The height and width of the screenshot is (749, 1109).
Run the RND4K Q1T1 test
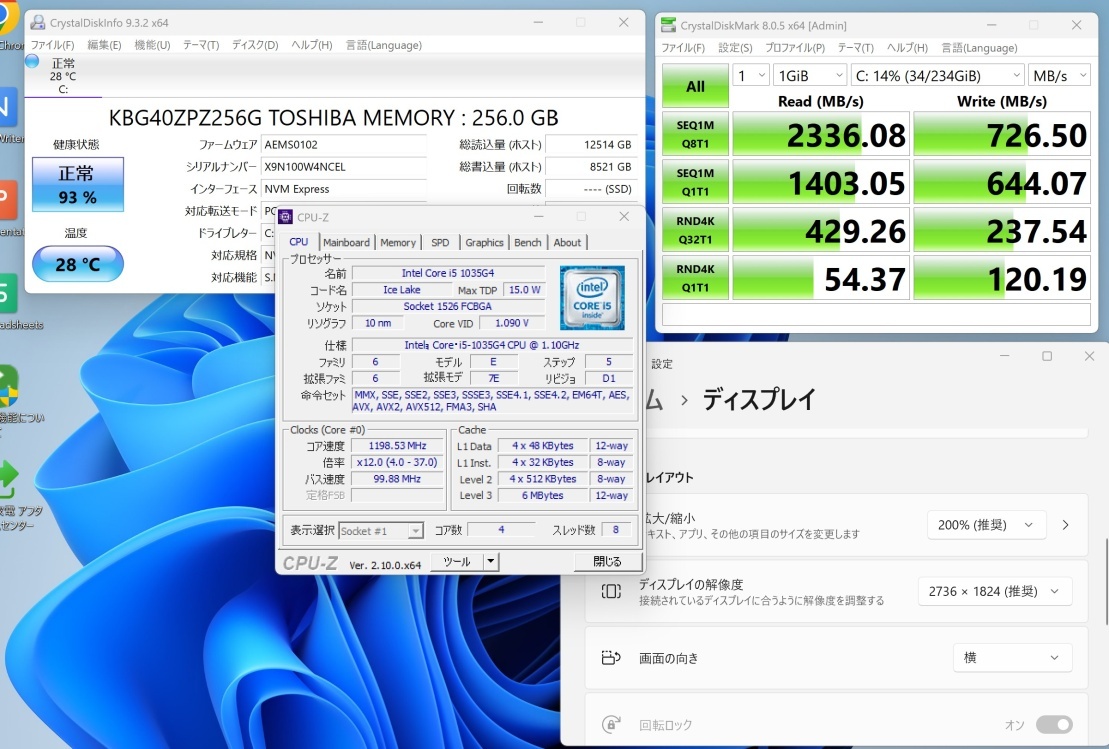click(x=695, y=279)
